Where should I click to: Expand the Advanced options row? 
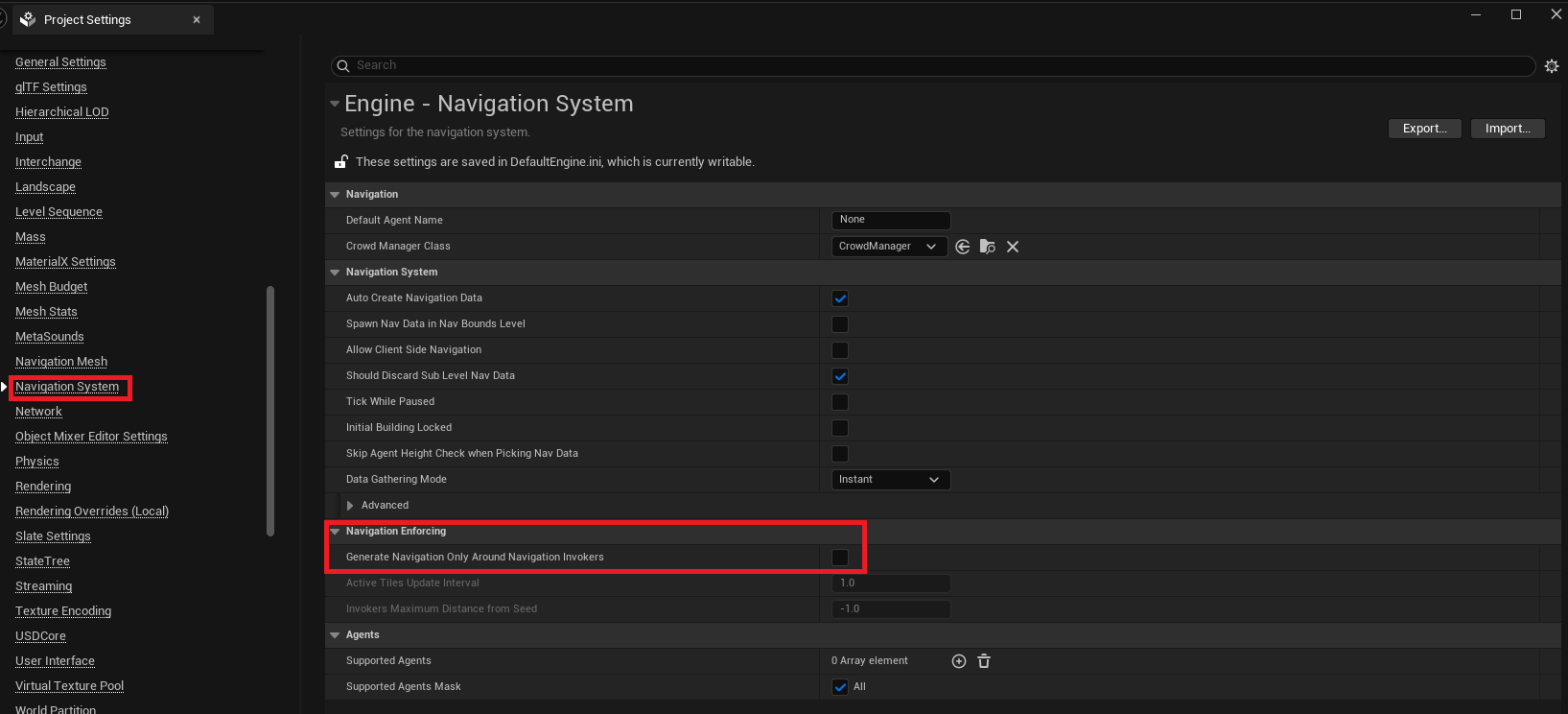click(350, 506)
